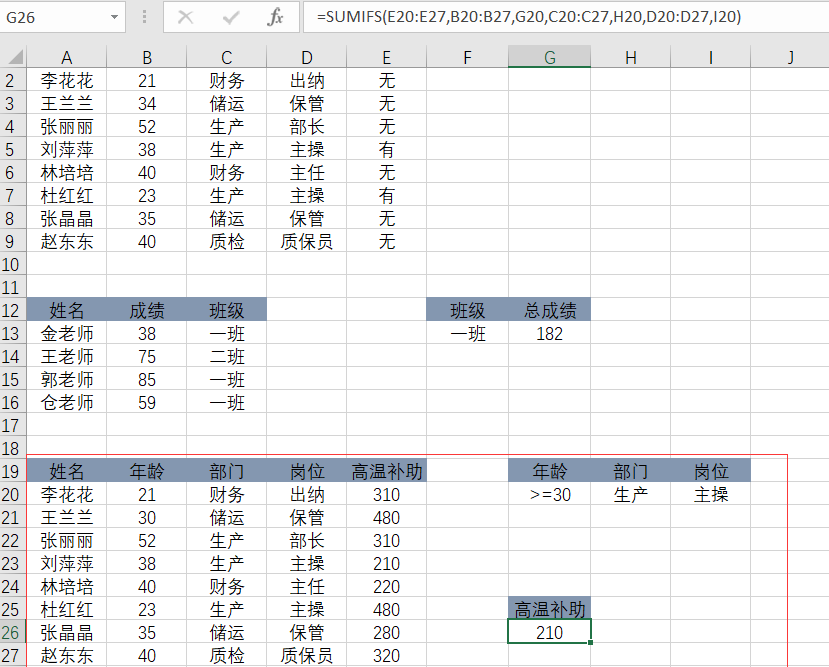This screenshot has height=667, width=829.
Task: Click 张丽丽 in row 4
Action: (67, 127)
